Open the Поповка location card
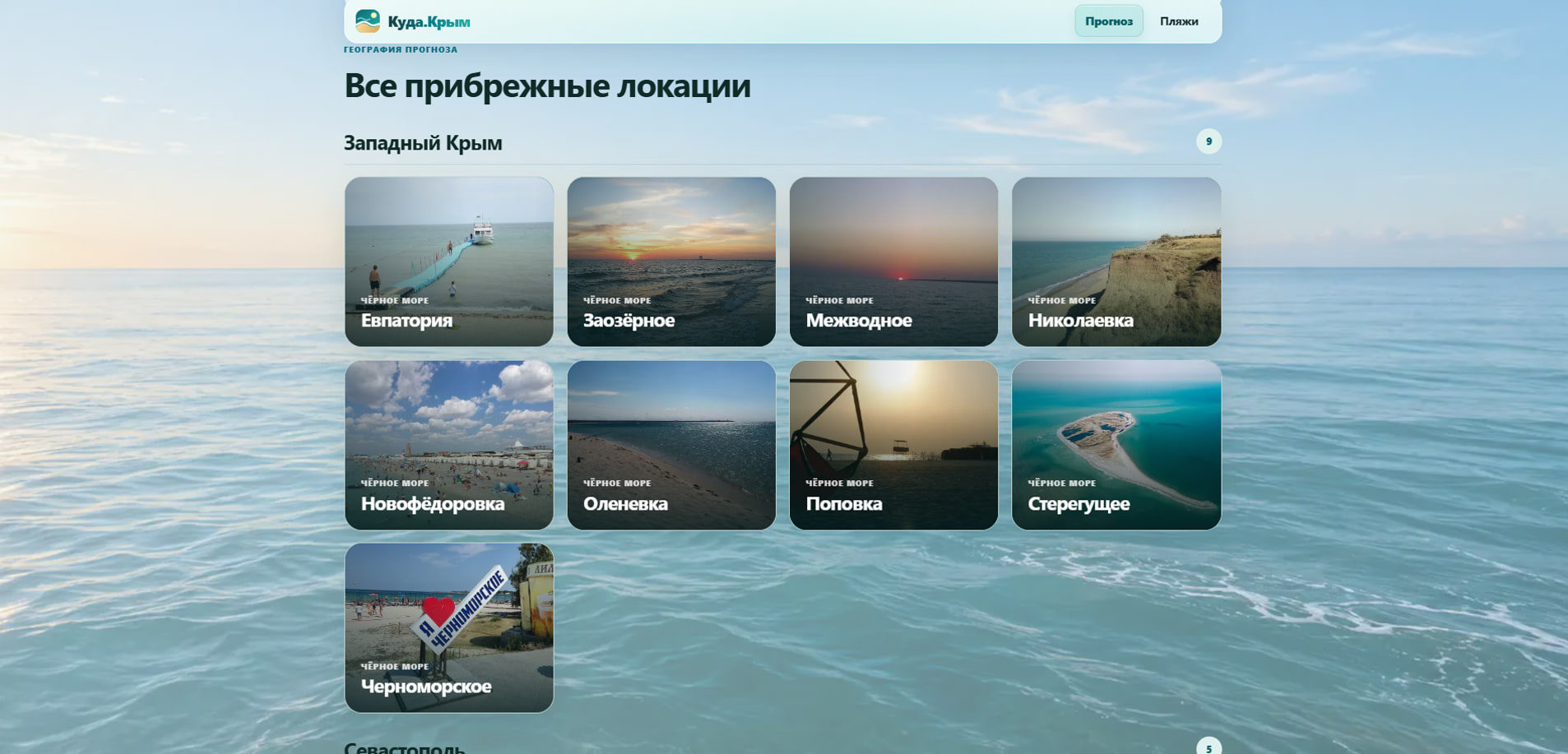The width and height of the screenshot is (1568, 754). pyautogui.click(x=893, y=445)
